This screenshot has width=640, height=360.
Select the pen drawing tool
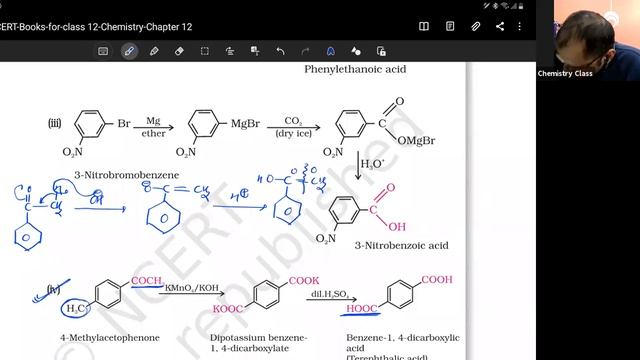click(x=129, y=51)
